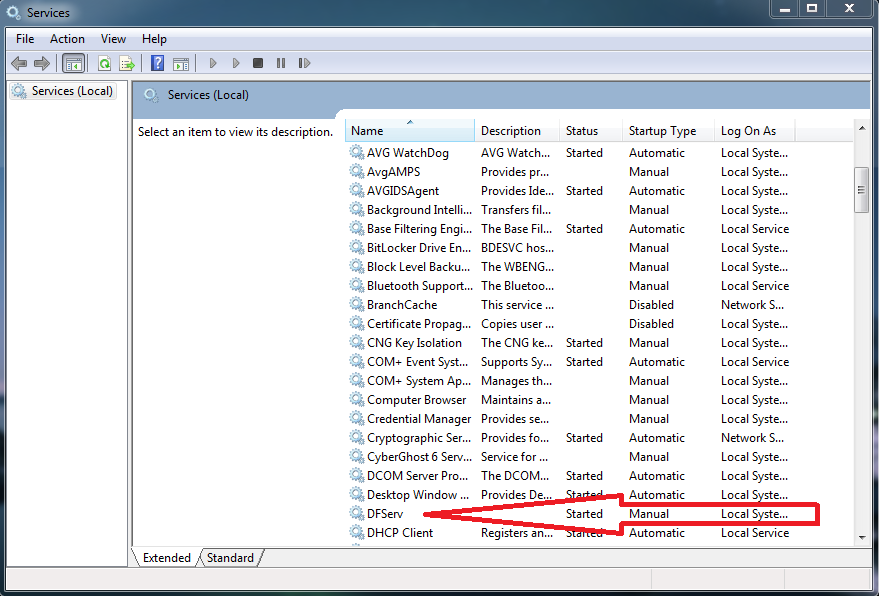Click Started status of DFServ row
The width and height of the screenshot is (879, 596).
point(584,514)
